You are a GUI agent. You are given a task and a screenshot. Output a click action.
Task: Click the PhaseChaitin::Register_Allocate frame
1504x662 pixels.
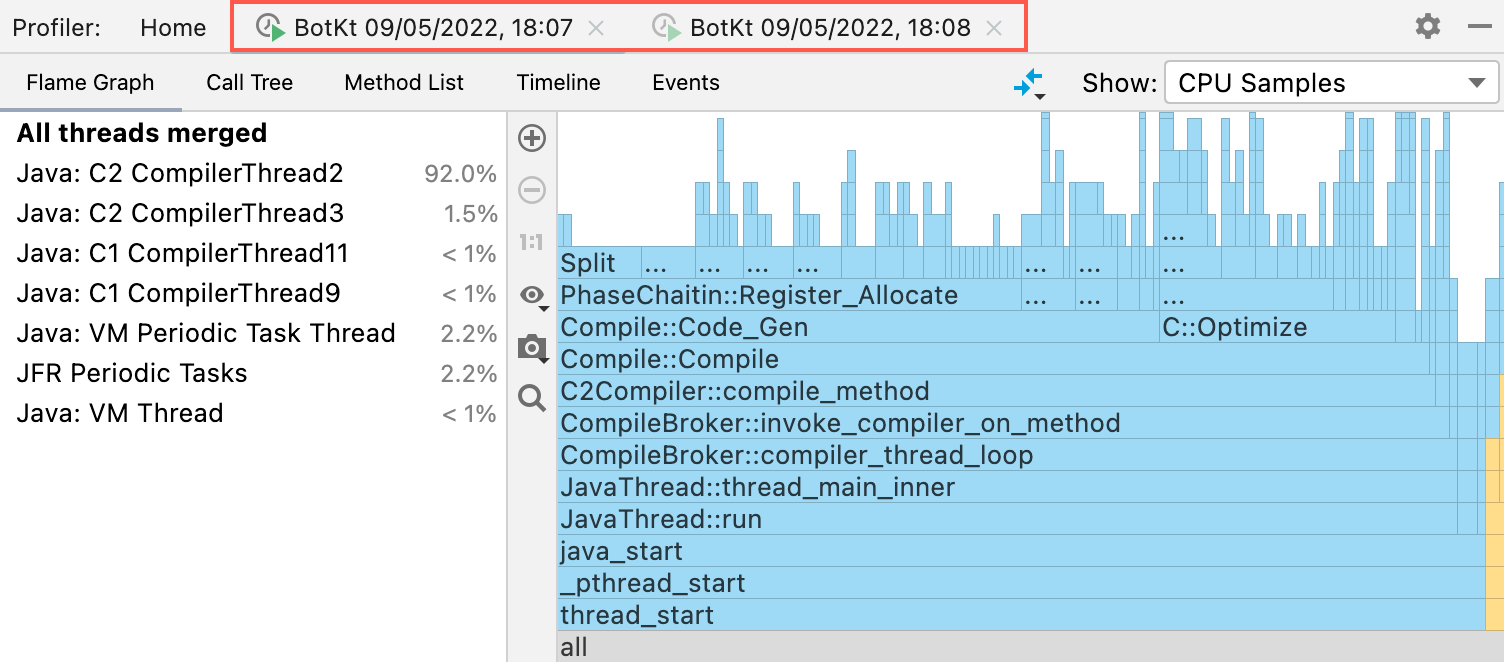pyautogui.click(x=789, y=295)
